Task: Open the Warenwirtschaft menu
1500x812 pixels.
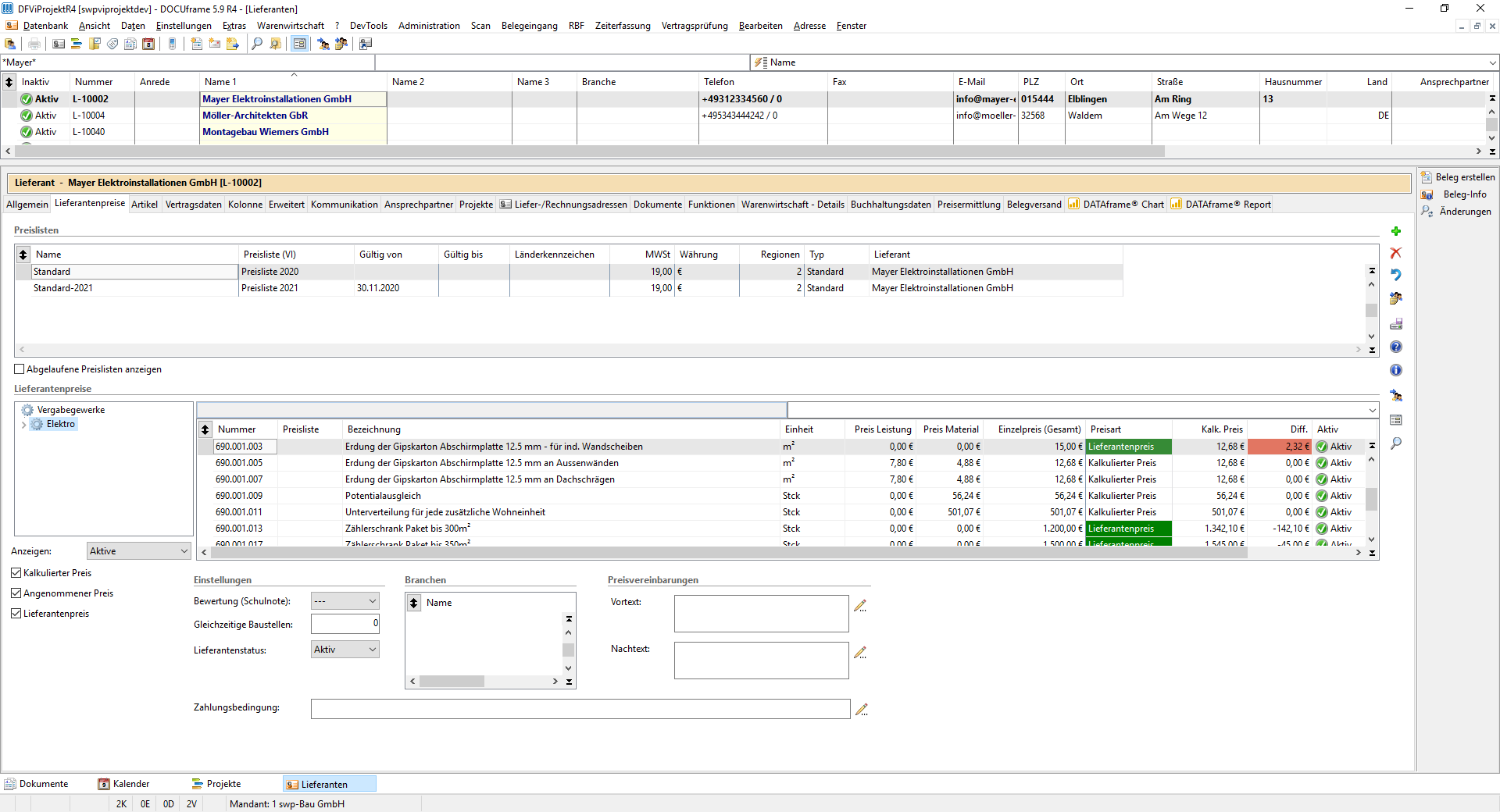Action: [291, 26]
